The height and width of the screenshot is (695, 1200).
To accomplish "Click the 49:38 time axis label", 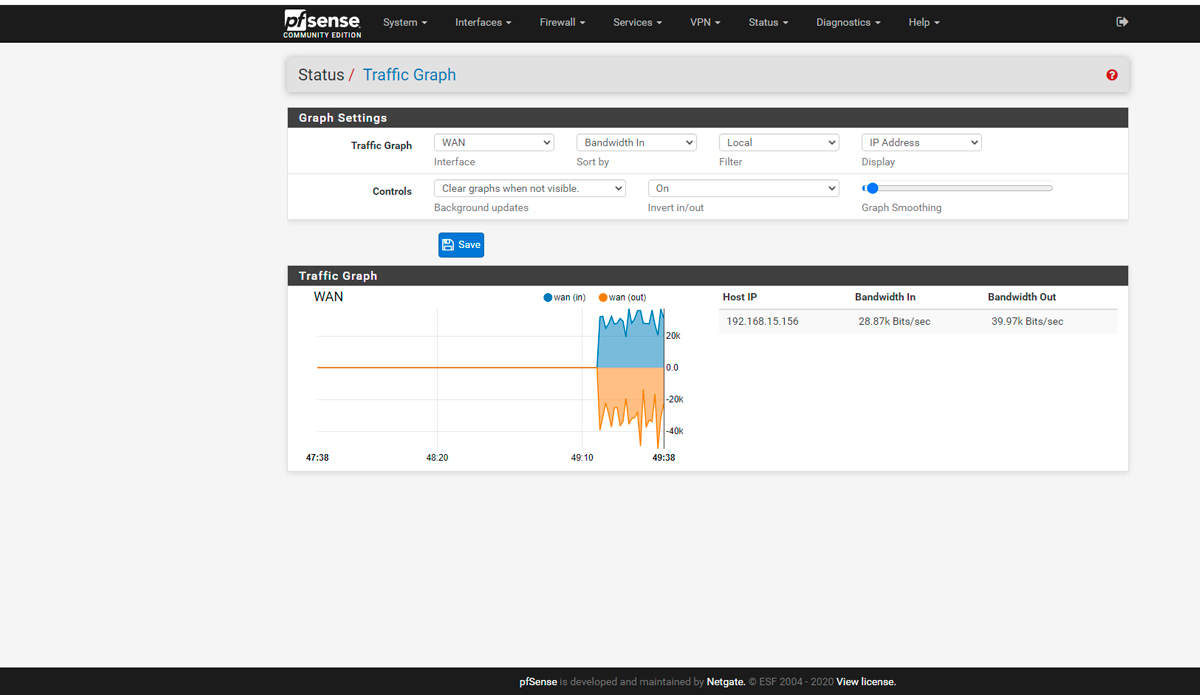I will point(663,457).
